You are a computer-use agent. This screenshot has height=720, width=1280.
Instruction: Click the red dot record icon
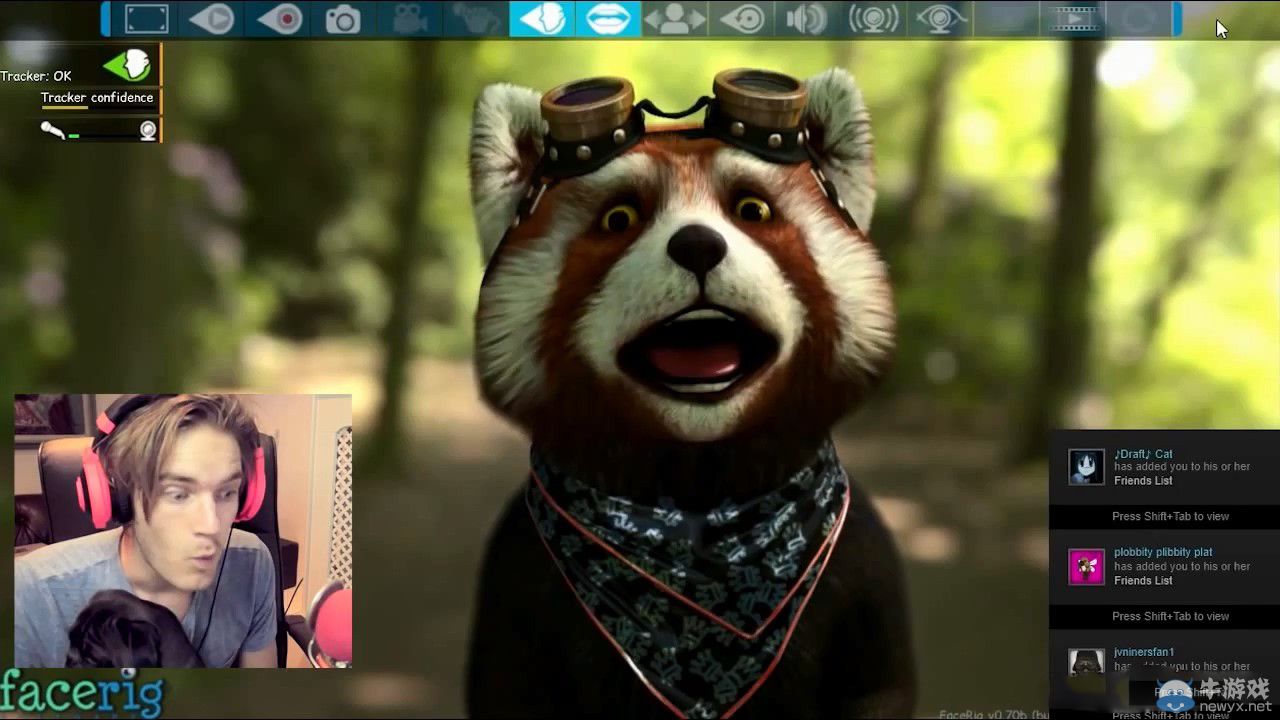pyautogui.click(x=280, y=19)
